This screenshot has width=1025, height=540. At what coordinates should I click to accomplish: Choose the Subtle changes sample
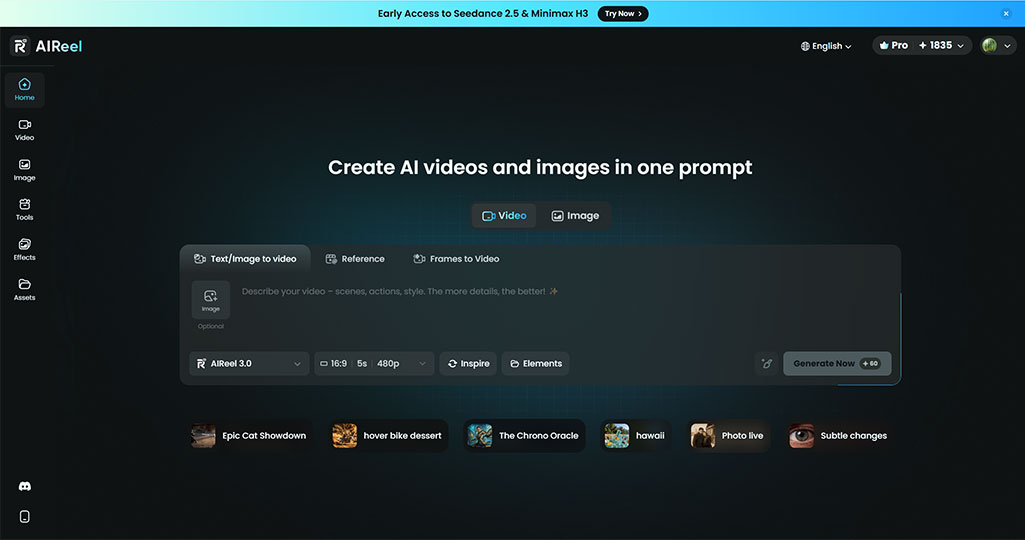pos(839,435)
